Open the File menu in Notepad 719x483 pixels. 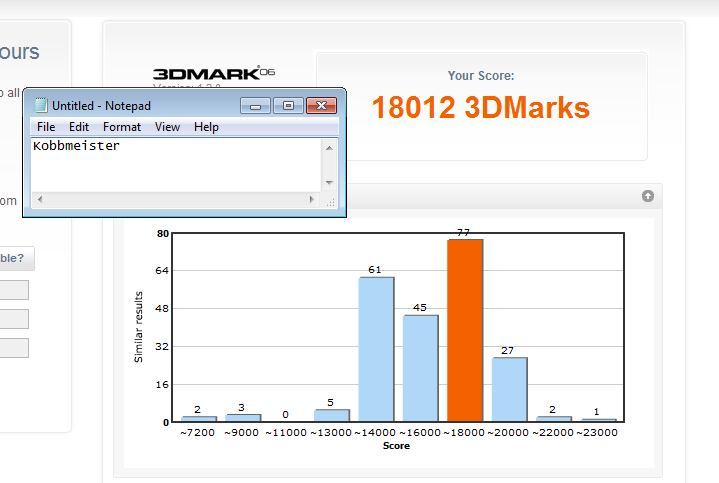46,127
